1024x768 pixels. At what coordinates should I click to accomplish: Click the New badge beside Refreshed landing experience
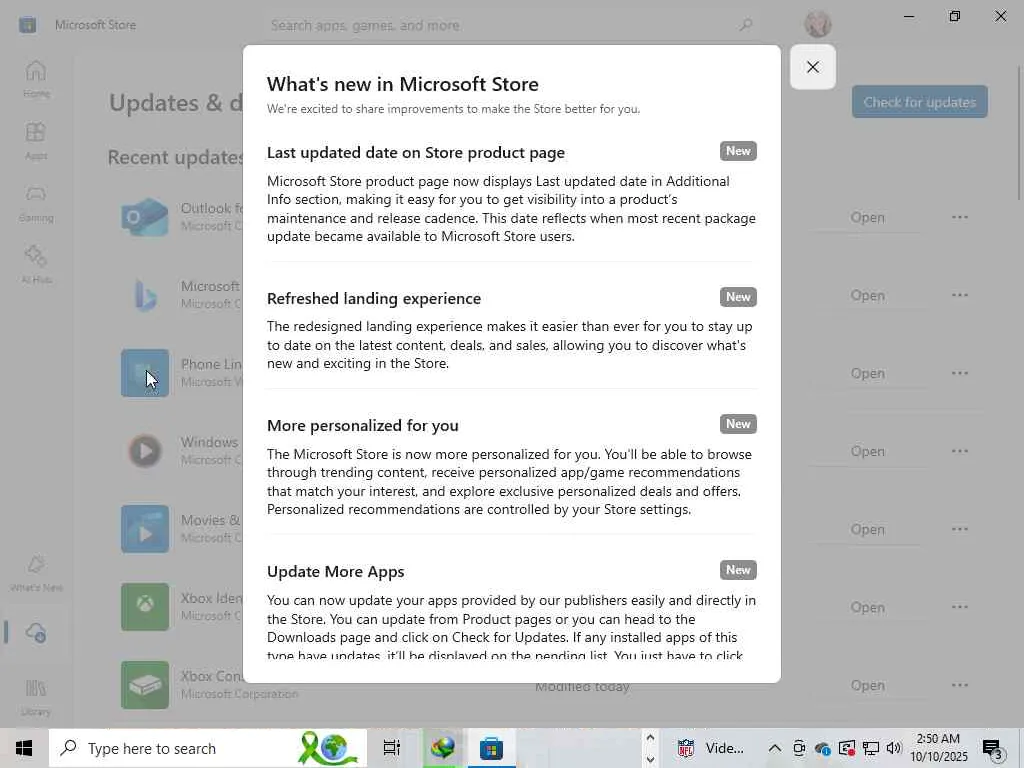(x=738, y=297)
